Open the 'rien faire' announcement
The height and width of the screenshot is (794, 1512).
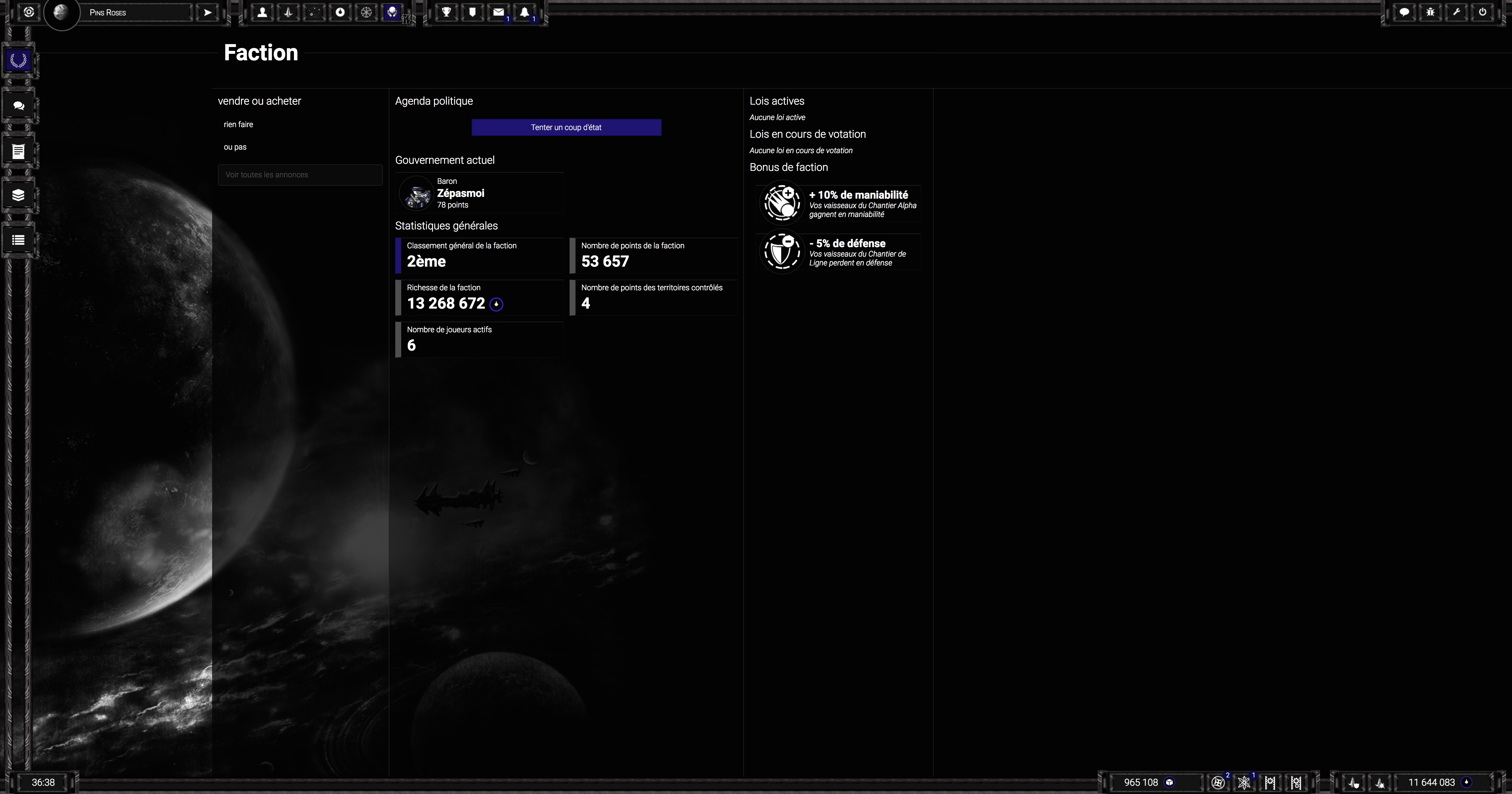tap(238, 124)
